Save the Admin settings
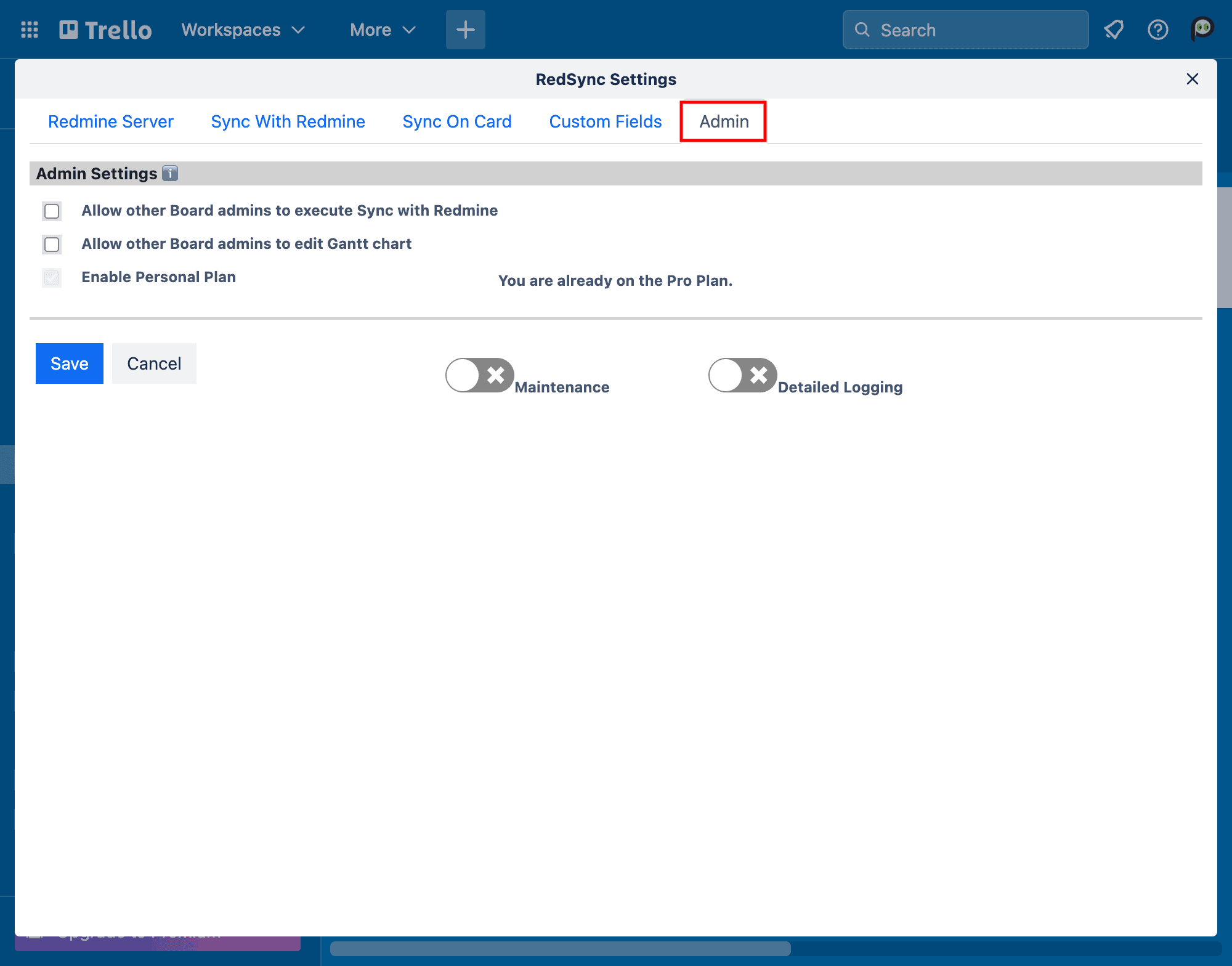 pyautogui.click(x=69, y=363)
